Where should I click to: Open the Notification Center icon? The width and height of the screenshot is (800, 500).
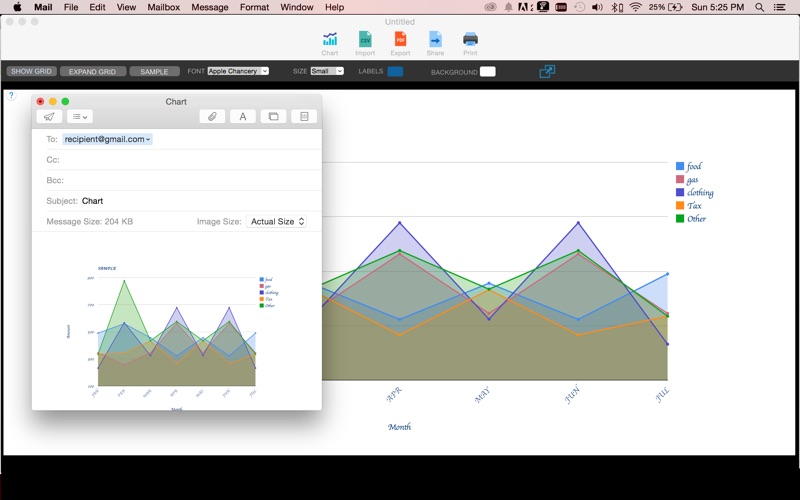point(780,7)
